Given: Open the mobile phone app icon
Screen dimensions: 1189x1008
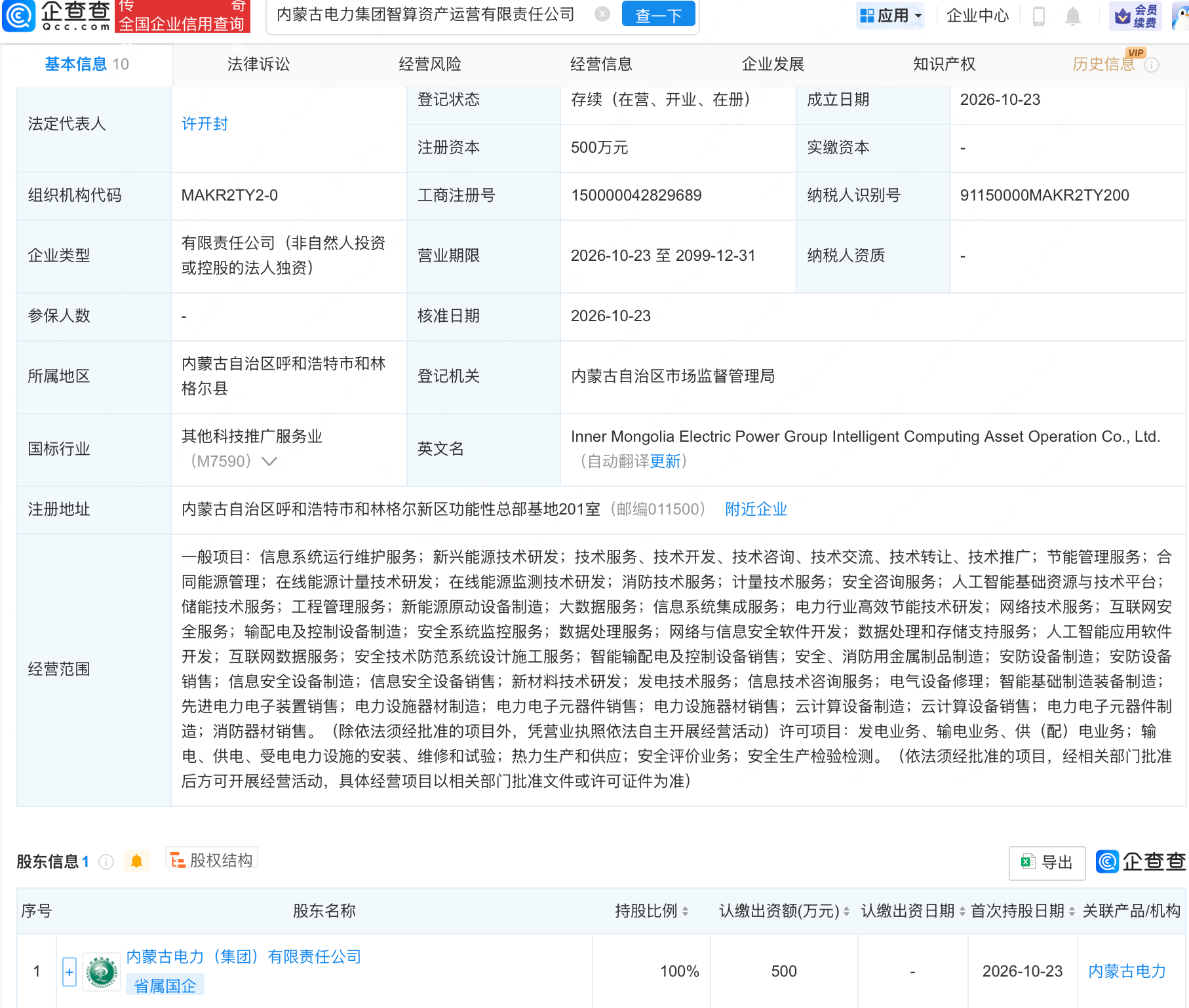Looking at the screenshot, I should (1039, 16).
